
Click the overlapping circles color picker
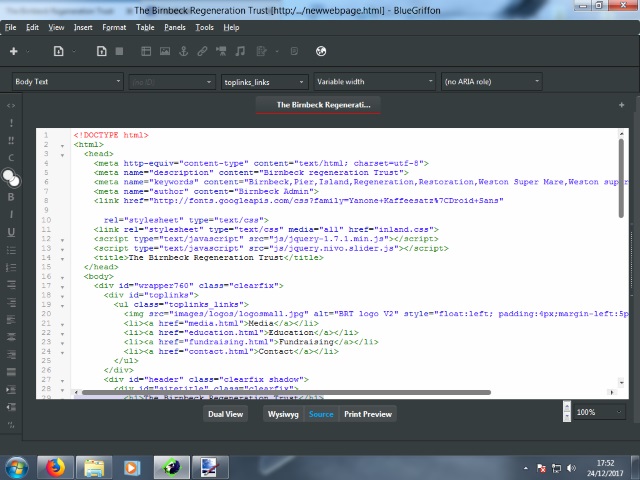coord(11,178)
